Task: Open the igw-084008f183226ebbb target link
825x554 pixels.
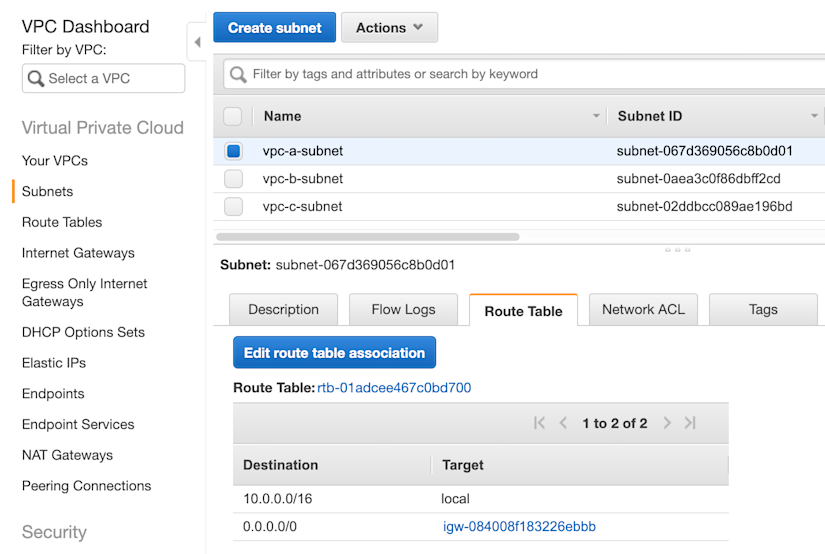Action: click(519, 527)
